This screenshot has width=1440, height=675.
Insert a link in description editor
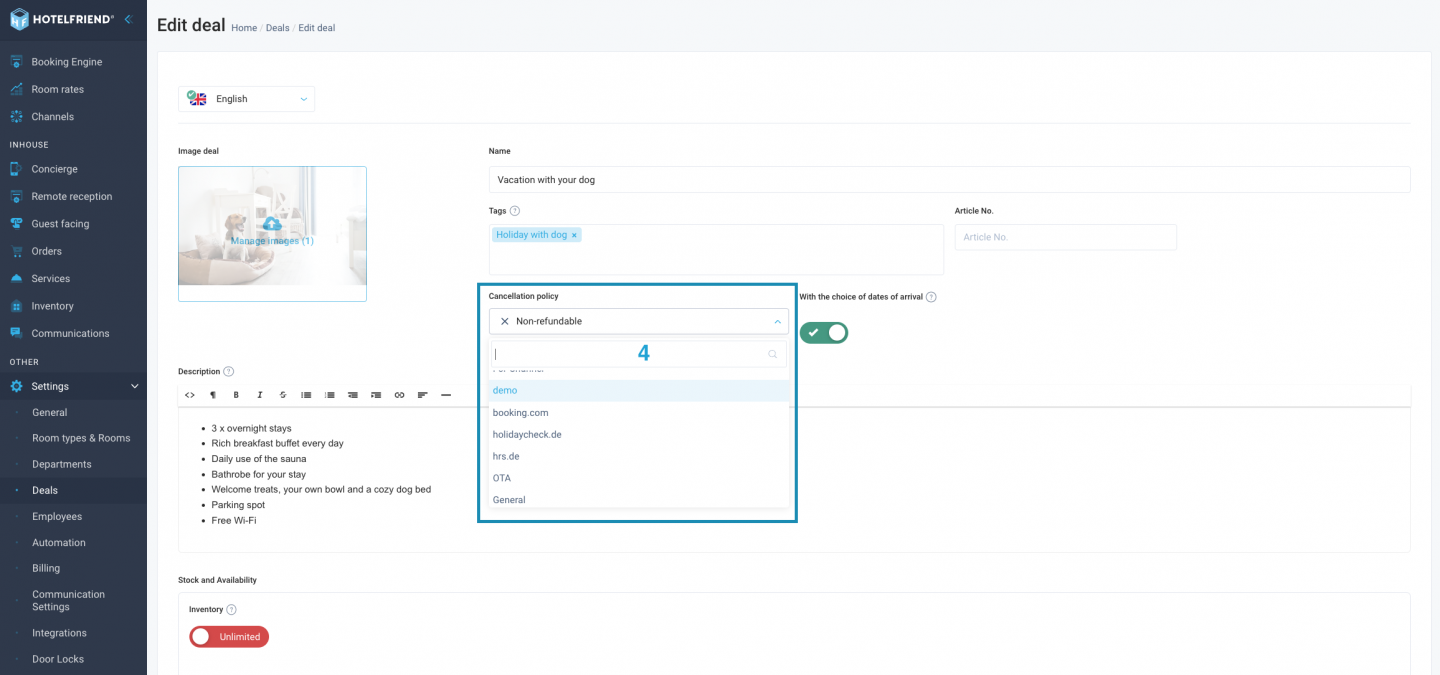tap(399, 395)
